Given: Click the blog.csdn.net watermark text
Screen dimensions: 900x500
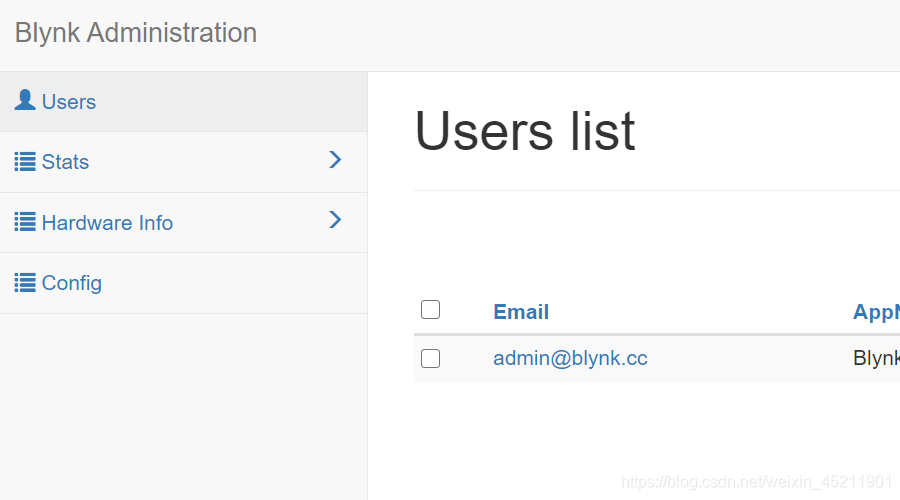Looking at the screenshot, I should (x=757, y=481).
